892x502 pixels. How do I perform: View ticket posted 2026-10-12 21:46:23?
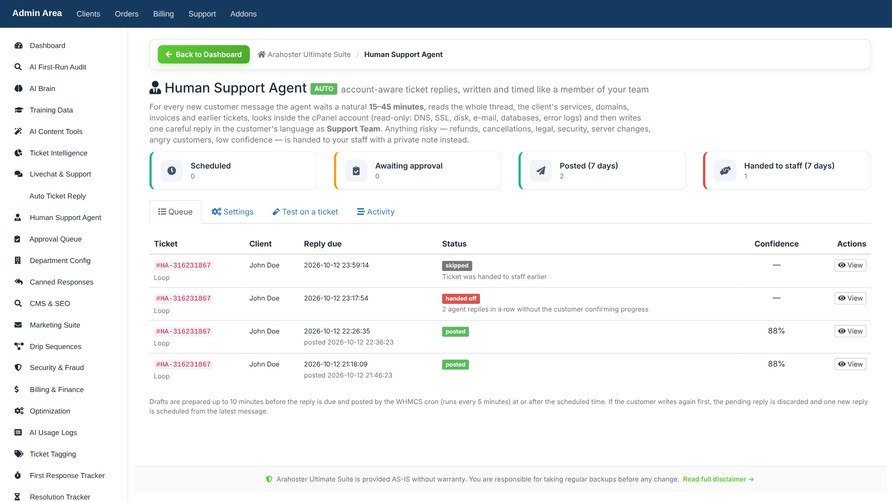(x=850, y=364)
